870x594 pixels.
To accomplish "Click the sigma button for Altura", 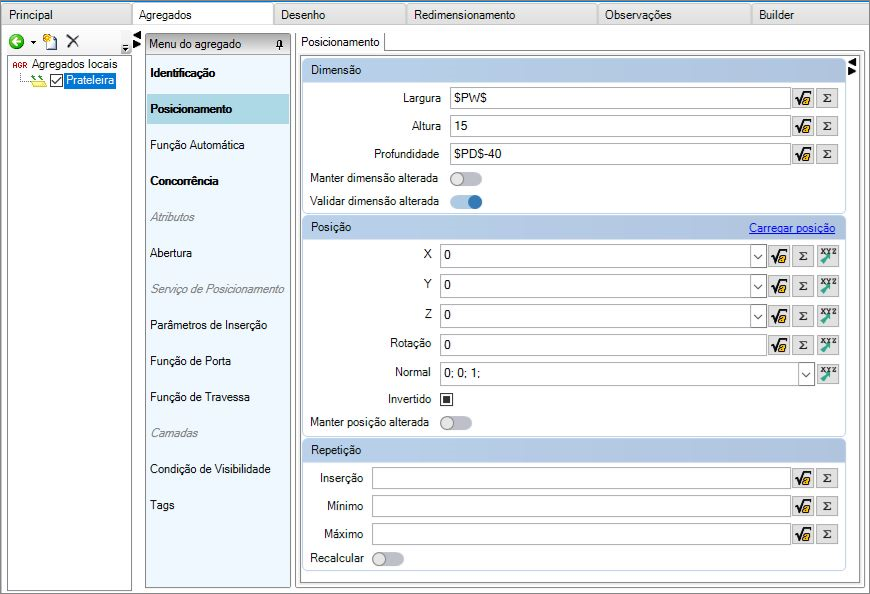I will [827, 126].
